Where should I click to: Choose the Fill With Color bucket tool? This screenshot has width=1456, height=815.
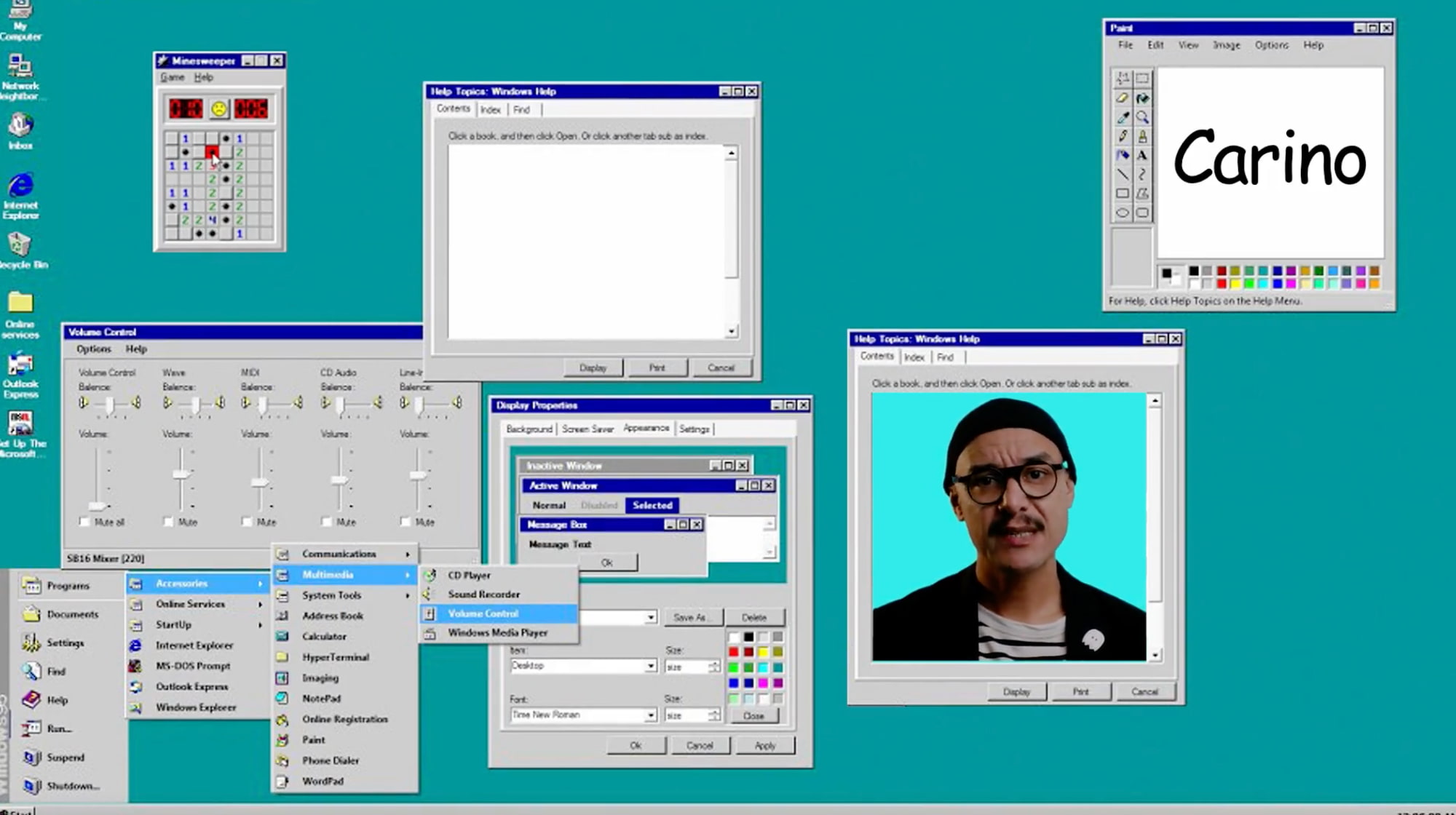pyautogui.click(x=1142, y=98)
